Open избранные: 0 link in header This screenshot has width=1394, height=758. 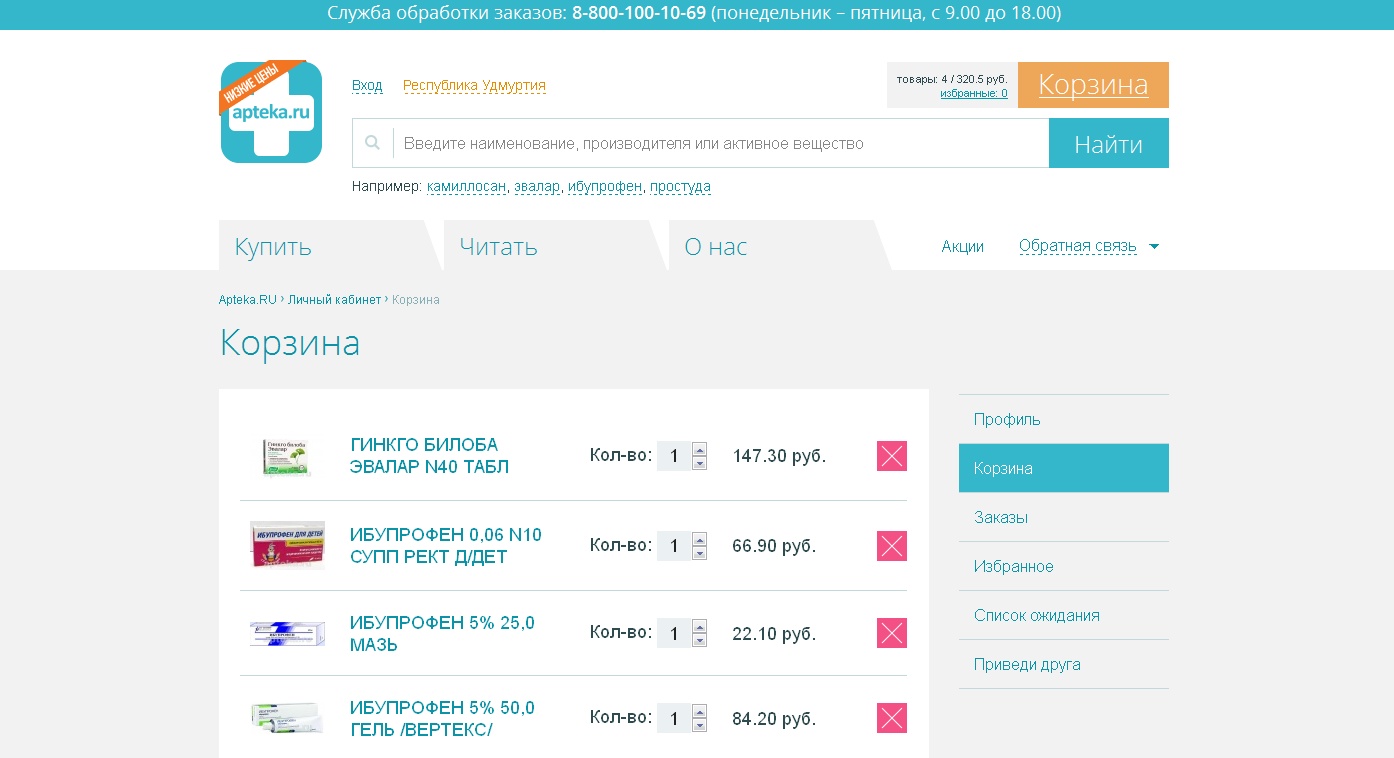(x=974, y=93)
